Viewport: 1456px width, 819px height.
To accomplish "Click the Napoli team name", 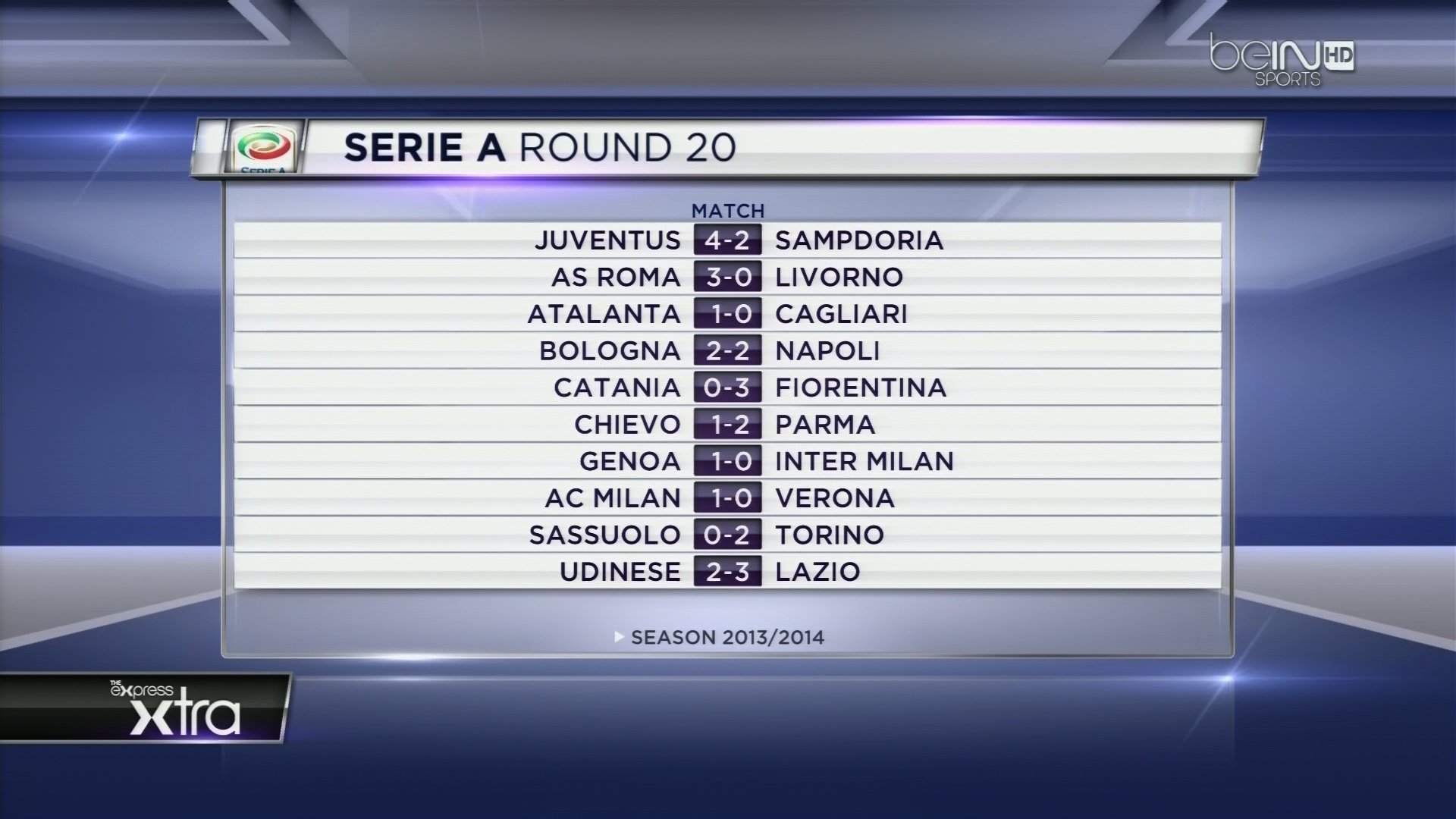I will (827, 351).
